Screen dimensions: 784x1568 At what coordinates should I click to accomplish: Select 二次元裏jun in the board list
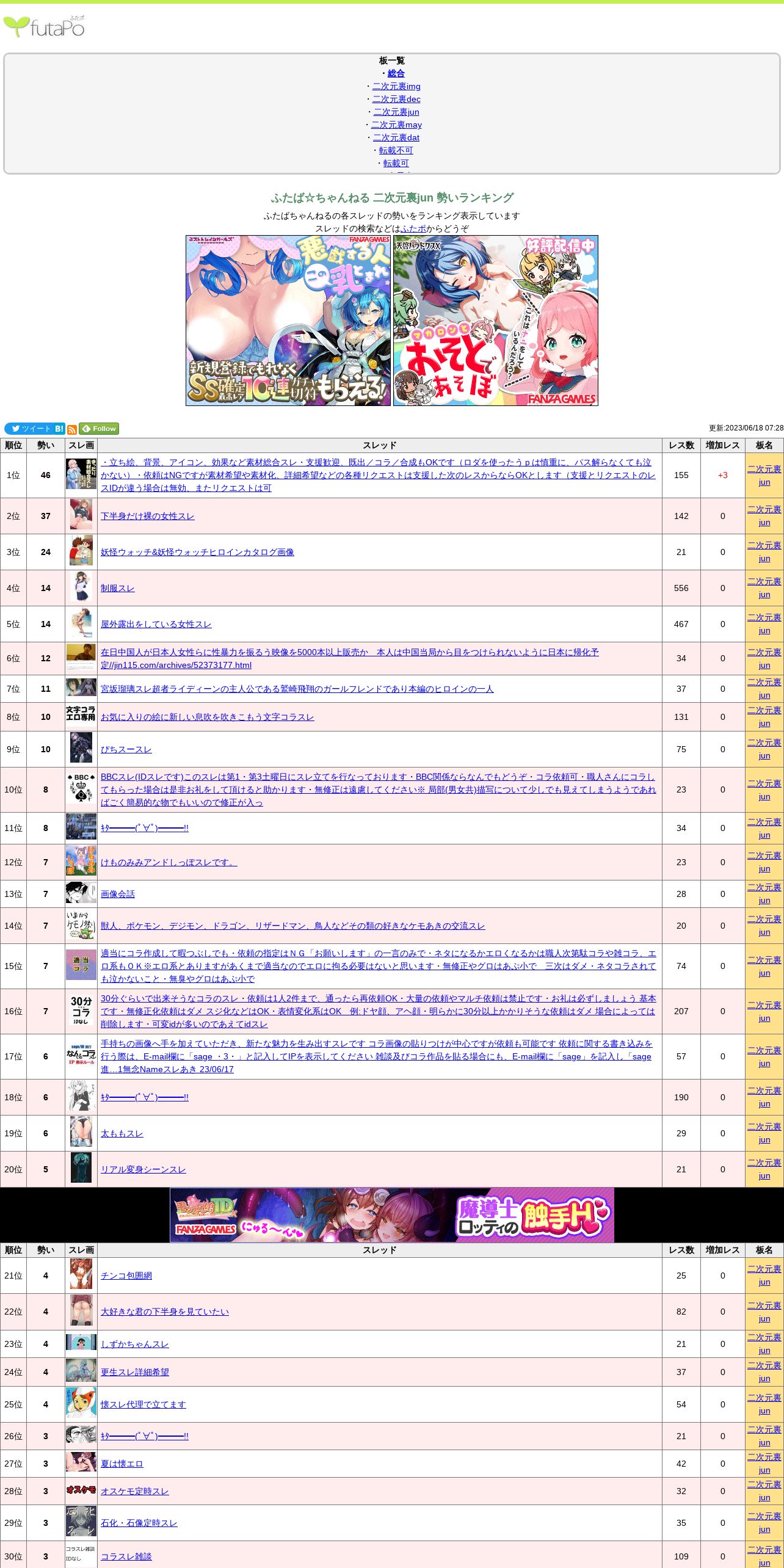pos(396,112)
